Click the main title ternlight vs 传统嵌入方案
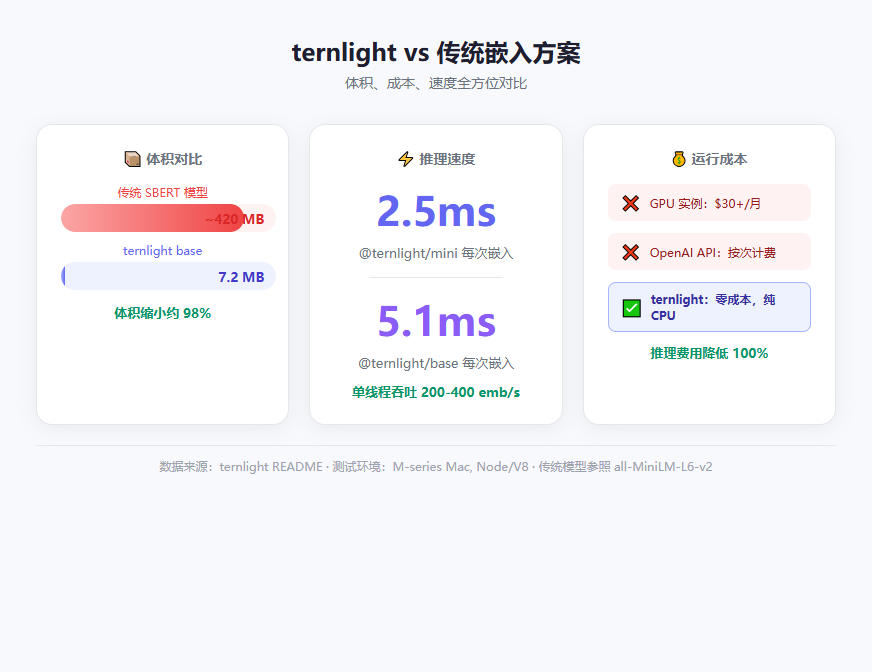872x672 pixels. (x=436, y=53)
